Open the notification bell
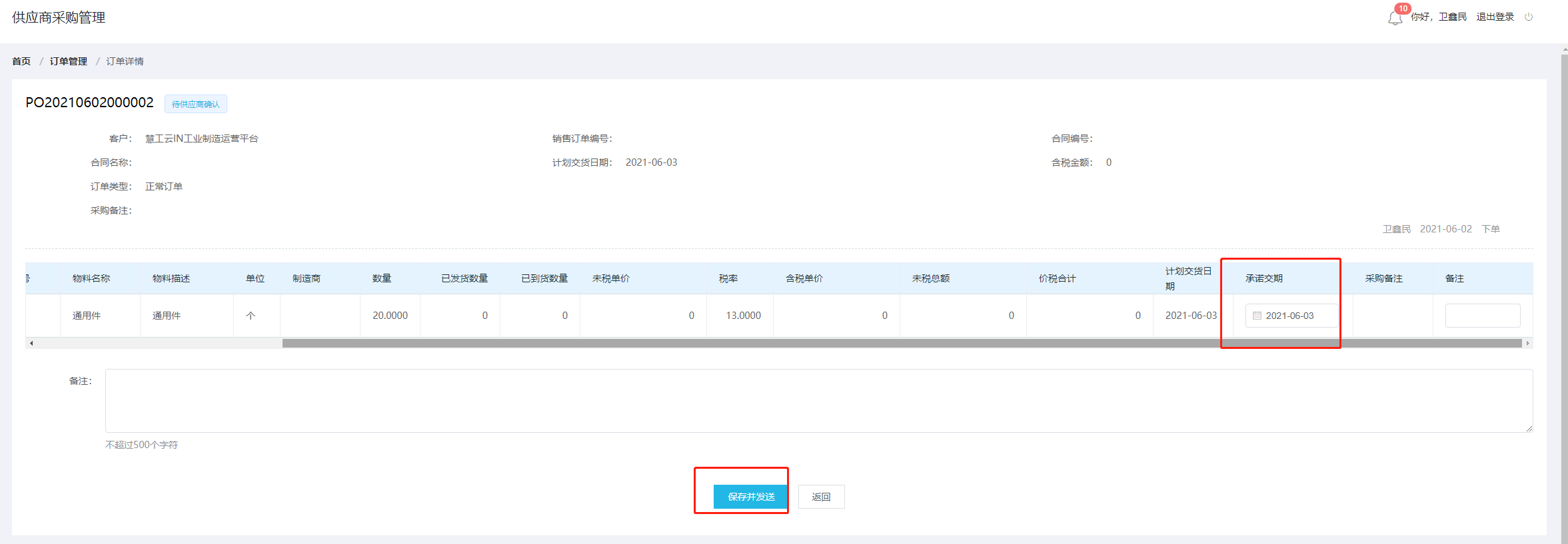This screenshot has height=544, width=1568. tap(1394, 19)
